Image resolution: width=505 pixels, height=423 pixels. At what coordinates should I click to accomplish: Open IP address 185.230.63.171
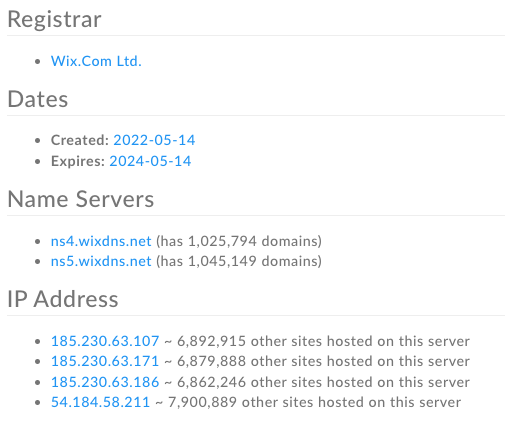(105, 361)
